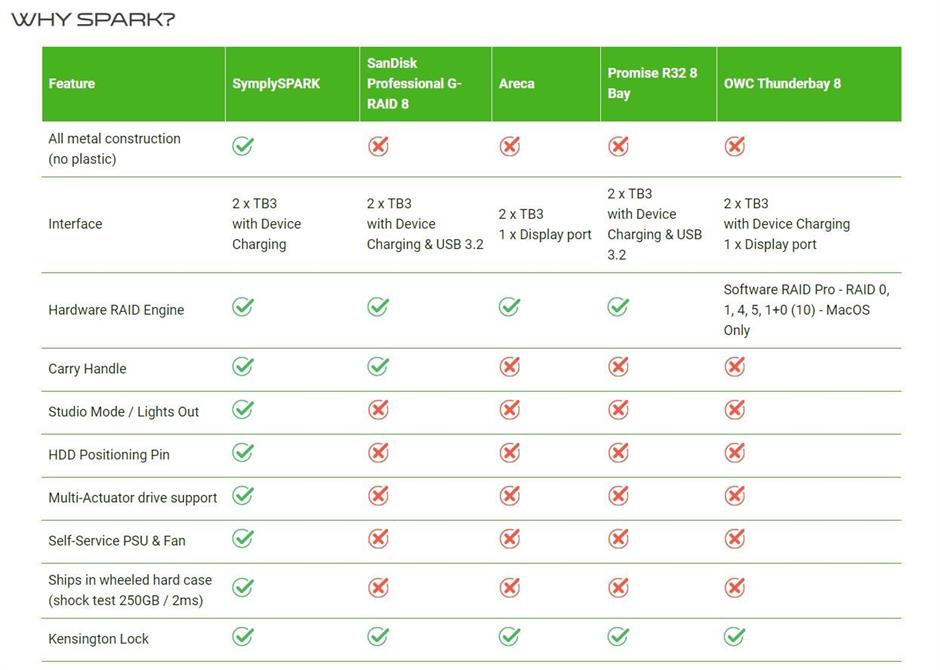The width and height of the screenshot is (940, 670).
Task: Click OWC Thunderbay Carry Handle red X
Action: (734, 366)
